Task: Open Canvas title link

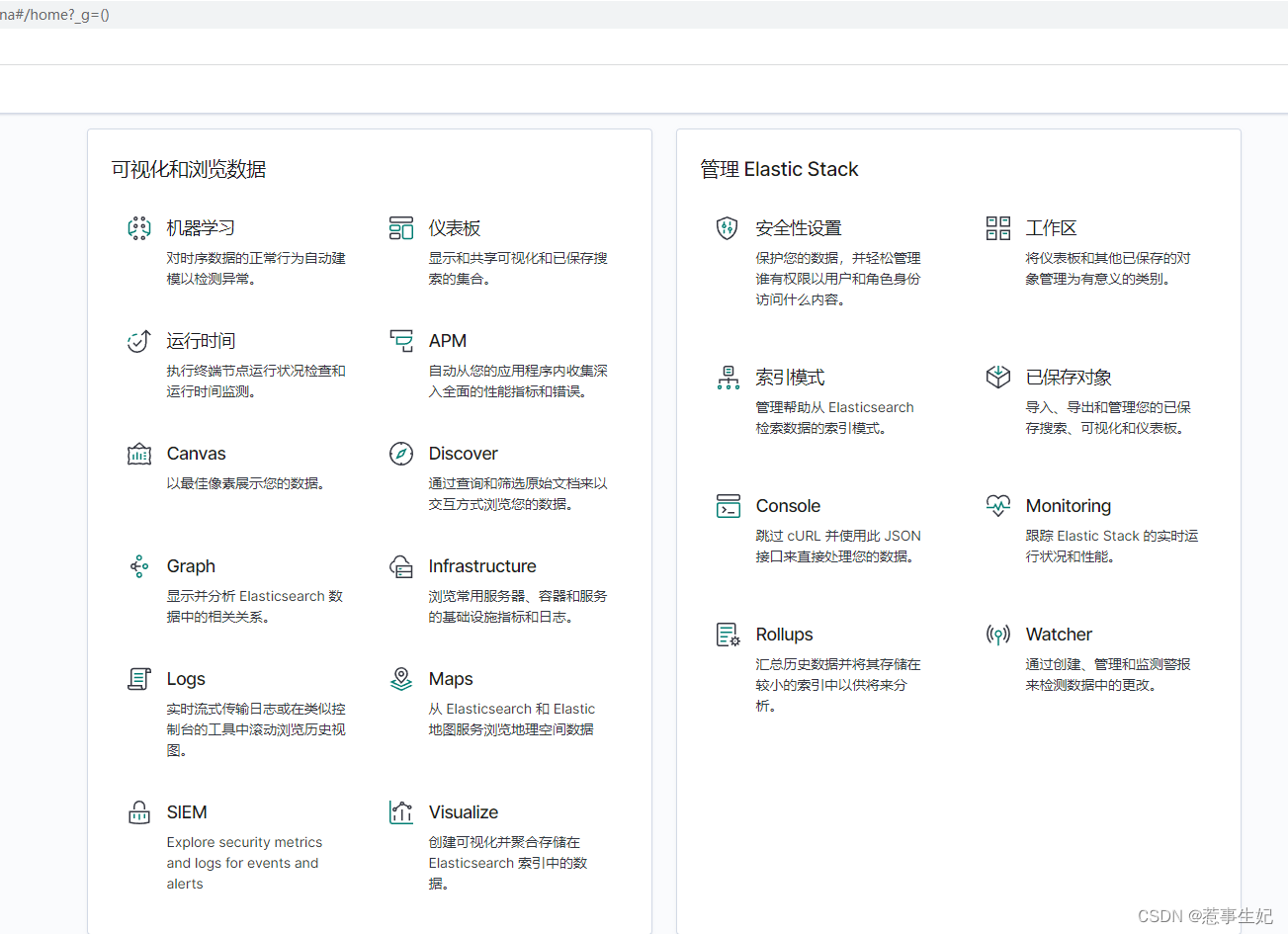Action: (196, 454)
